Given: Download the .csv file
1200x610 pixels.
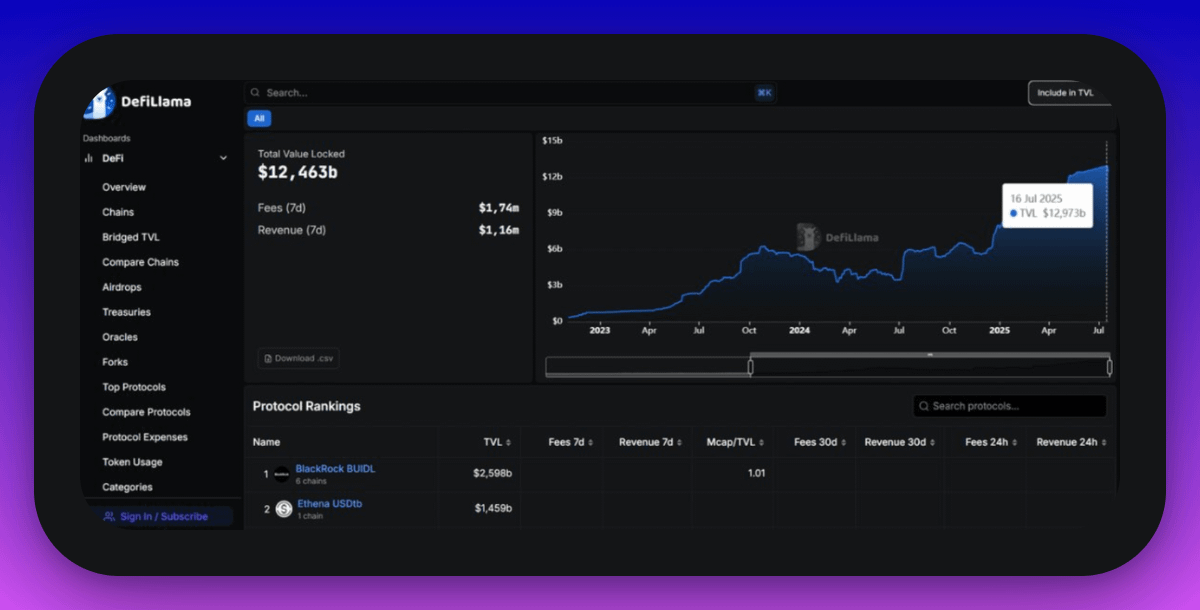Looking at the screenshot, I should coord(298,358).
